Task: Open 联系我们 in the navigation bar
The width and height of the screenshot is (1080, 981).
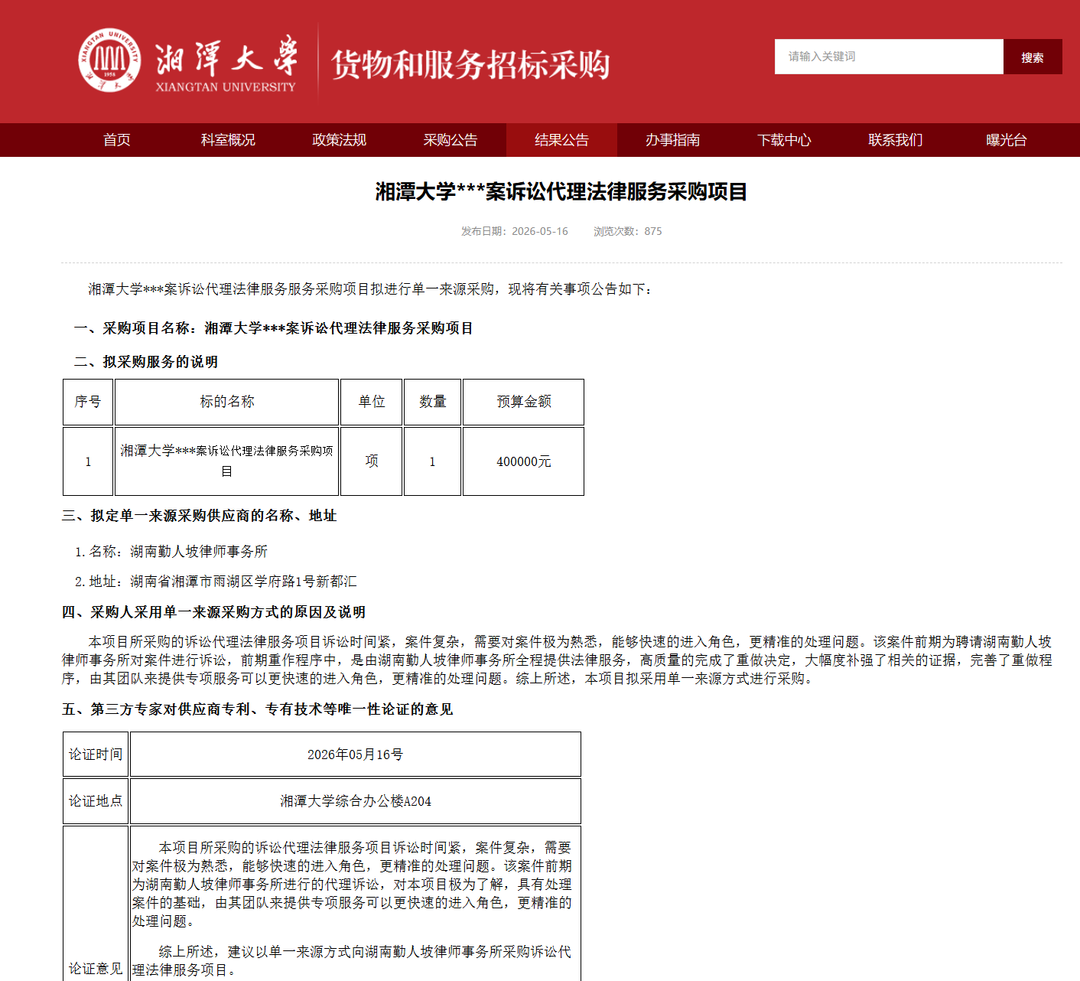Action: [x=895, y=140]
